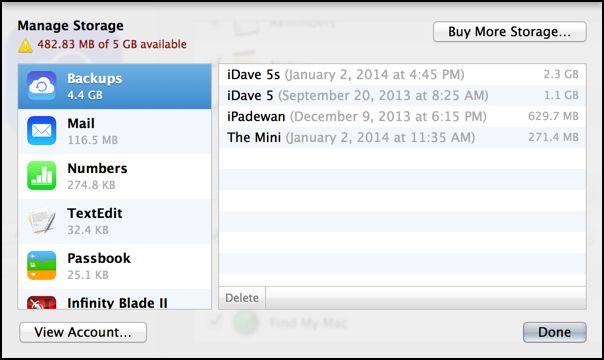The width and height of the screenshot is (604, 360).
Task: Click the green Numbers chart icon
Action: (x=42, y=176)
